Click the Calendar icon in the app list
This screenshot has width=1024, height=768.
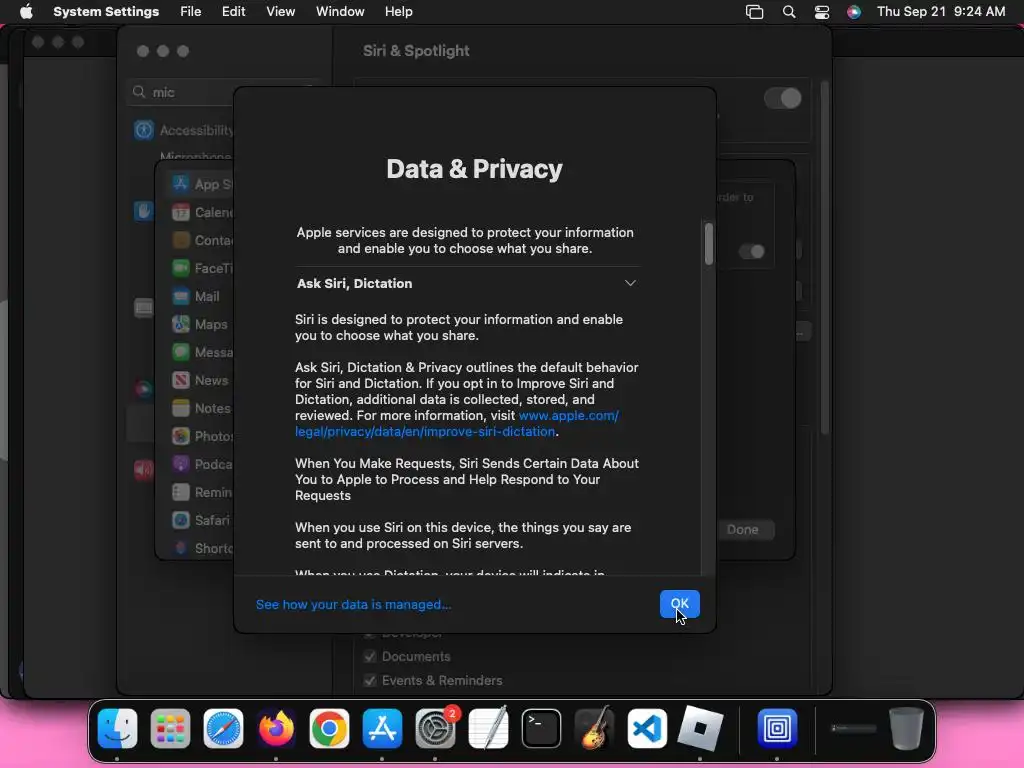click(x=180, y=212)
